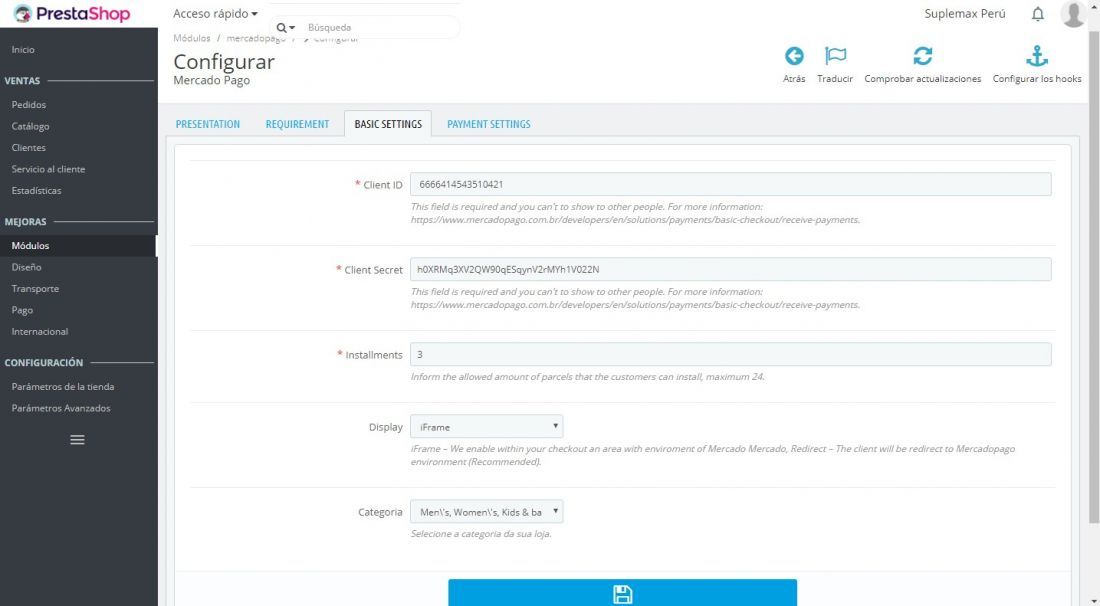Open Inicio in the sidebar
Viewport: 1100px width, 606px height.
(23, 50)
